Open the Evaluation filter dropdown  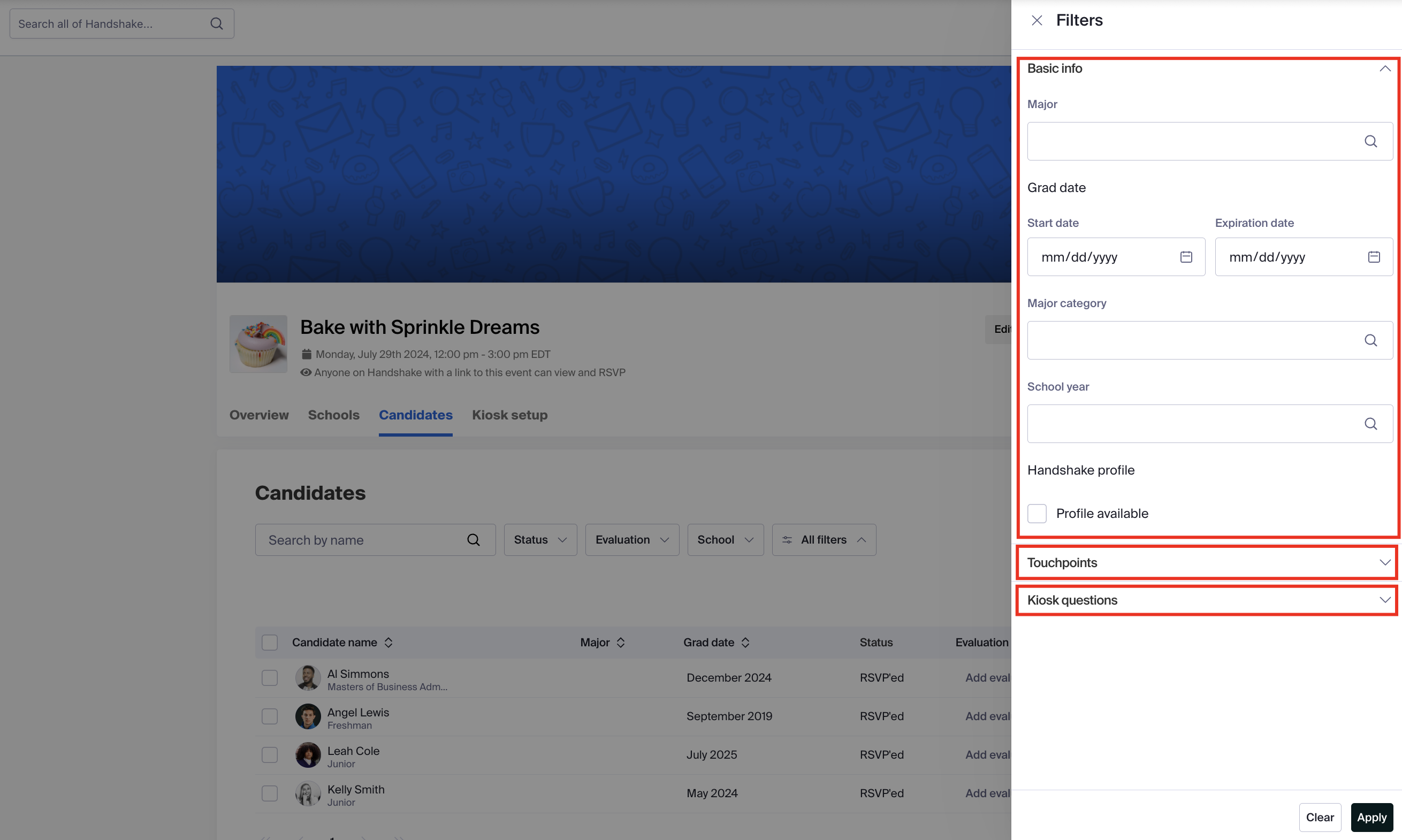pyautogui.click(x=632, y=540)
